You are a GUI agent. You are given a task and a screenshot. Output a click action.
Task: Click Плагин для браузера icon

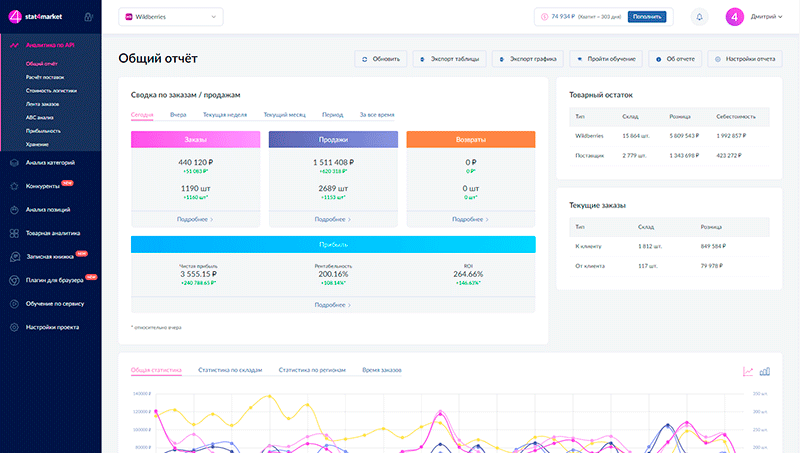pos(14,279)
